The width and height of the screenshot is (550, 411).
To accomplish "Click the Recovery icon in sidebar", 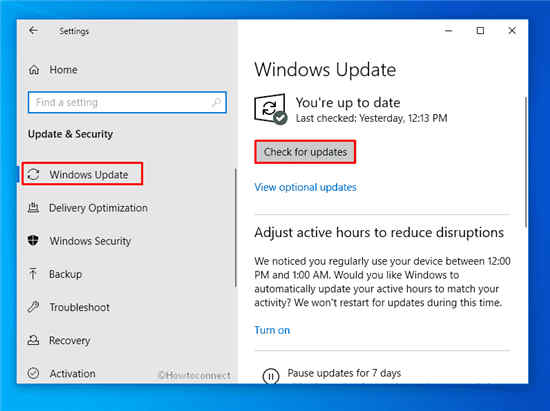I will coord(33,340).
